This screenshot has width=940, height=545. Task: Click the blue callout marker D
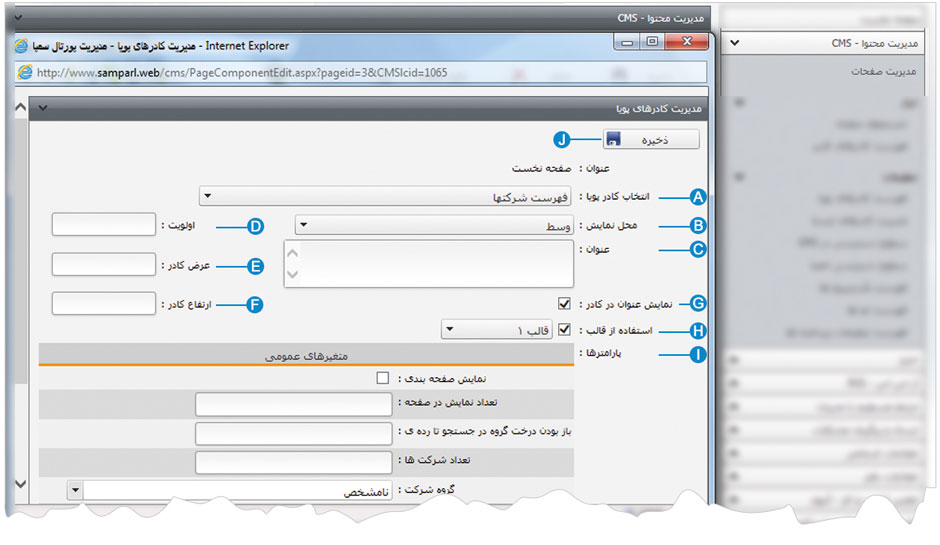click(x=254, y=226)
